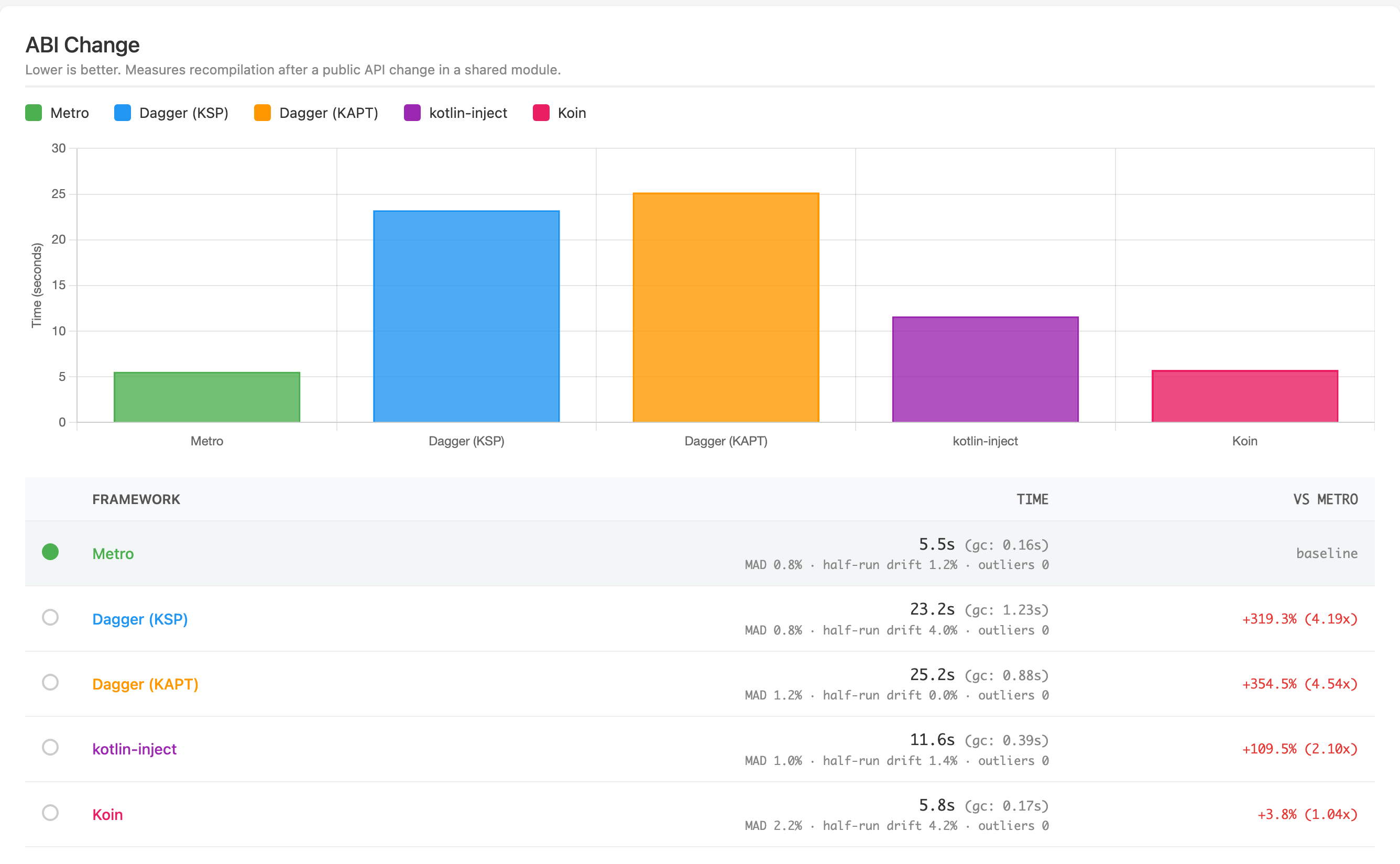
Task: Click the ABI Change heading
Action: 82,45
